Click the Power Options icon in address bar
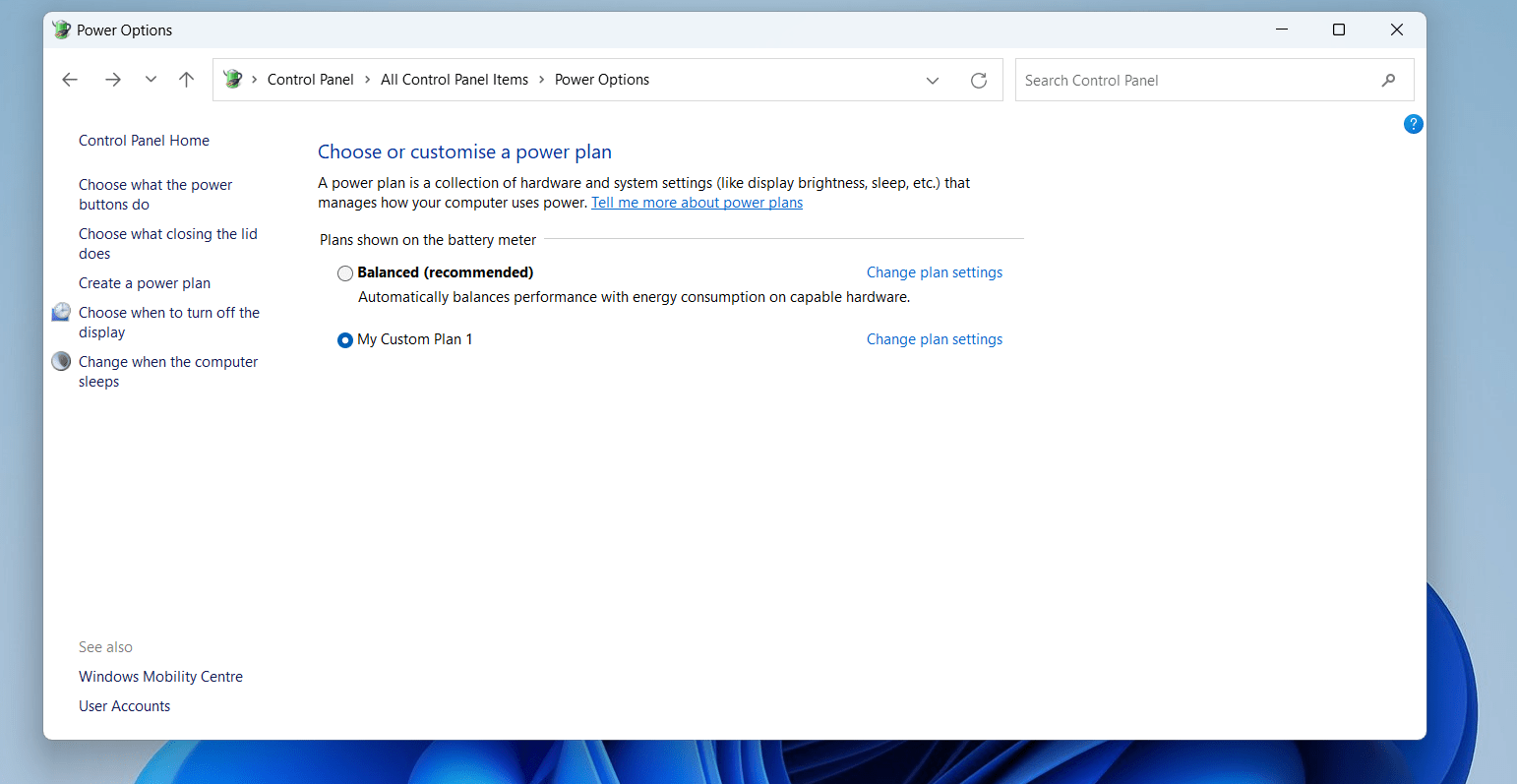Viewport: 1517px width, 784px height. [233, 80]
